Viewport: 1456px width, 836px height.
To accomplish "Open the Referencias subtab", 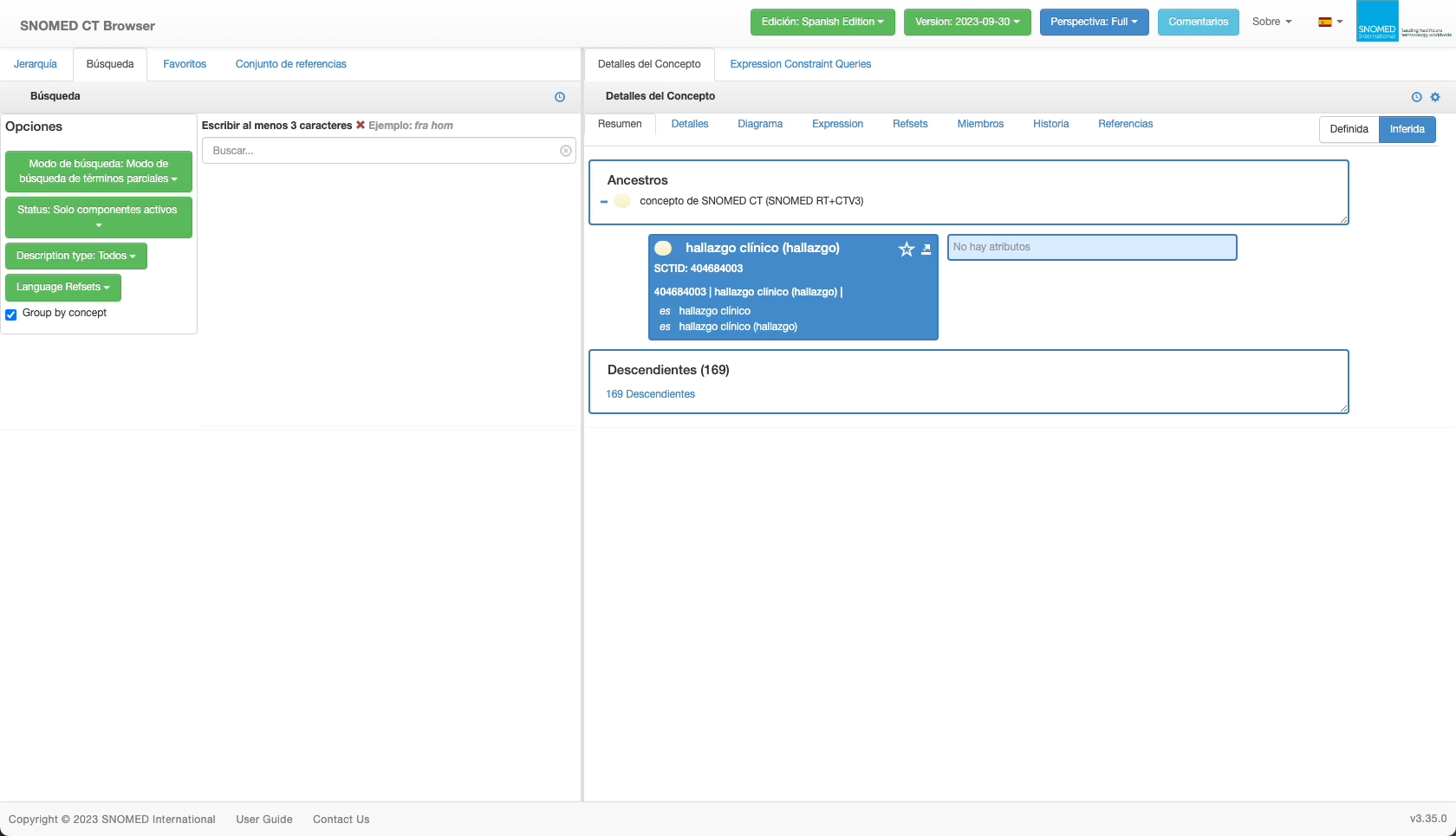I will [1125, 124].
